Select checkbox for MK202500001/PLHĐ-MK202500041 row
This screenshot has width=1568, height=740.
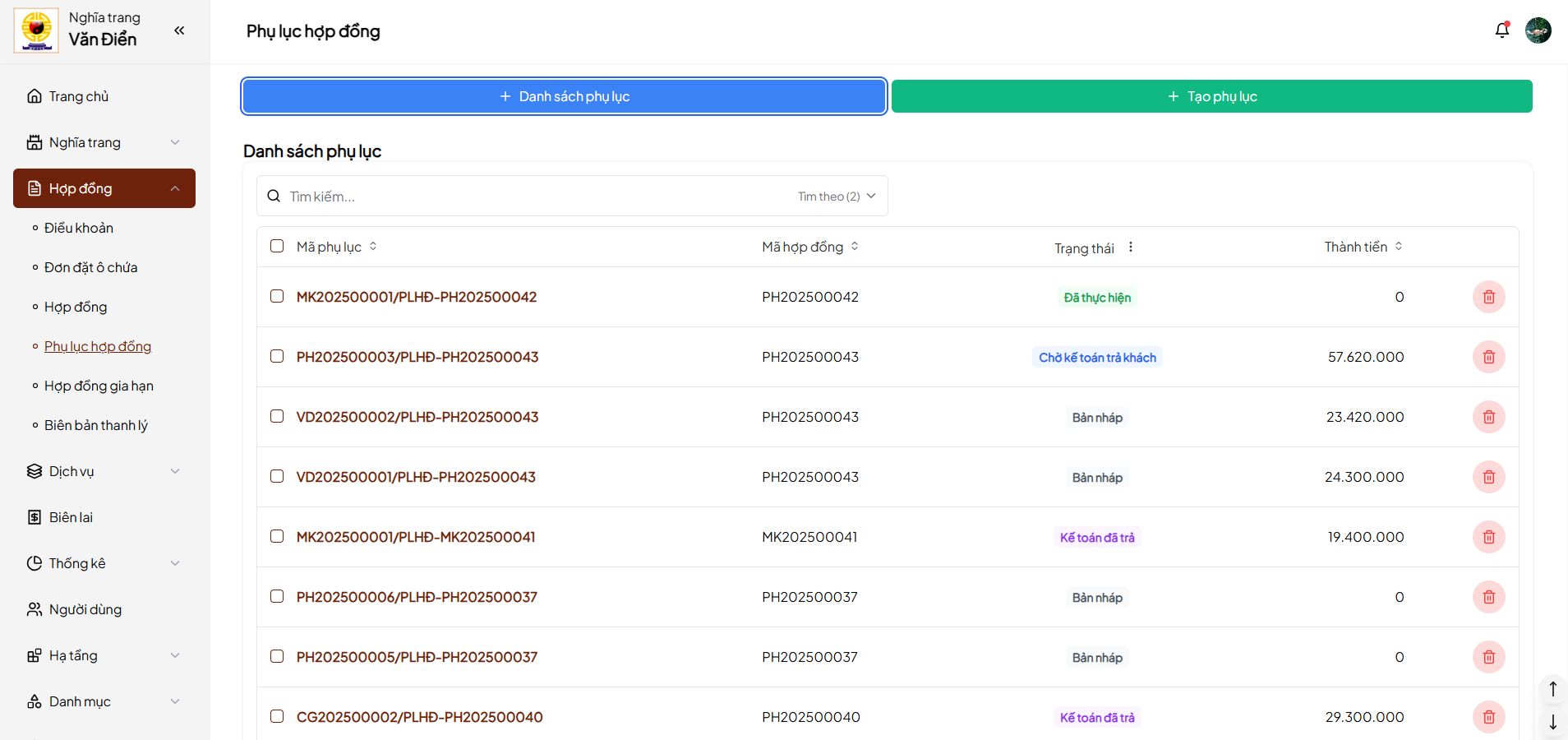(277, 536)
